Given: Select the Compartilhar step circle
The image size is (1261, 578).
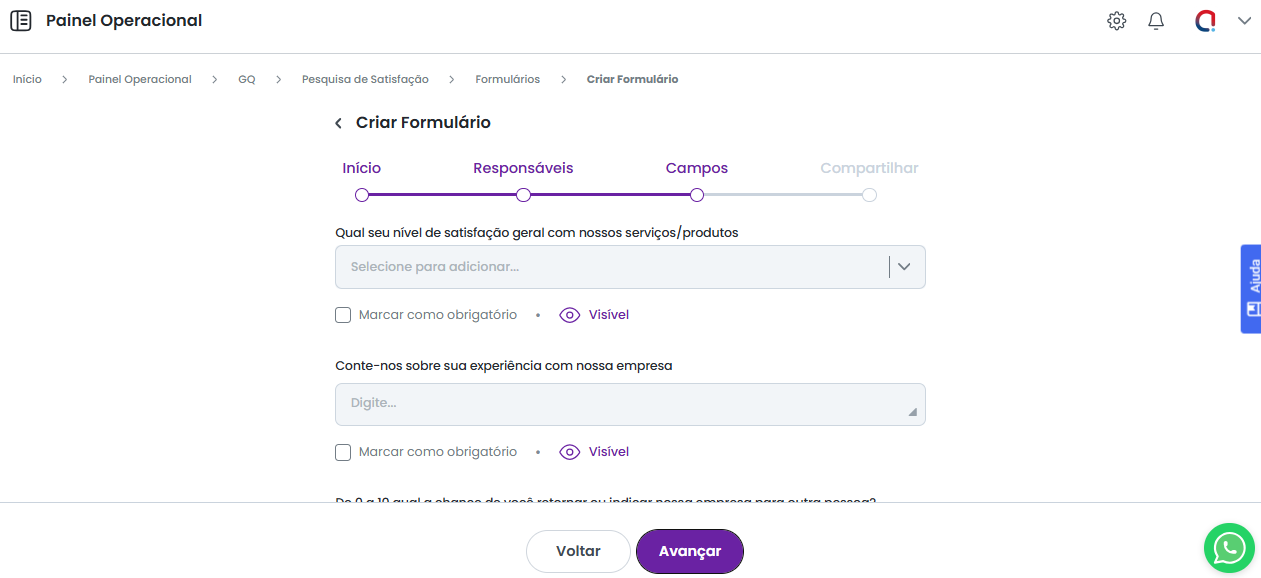Looking at the screenshot, I should coord(869,195).
